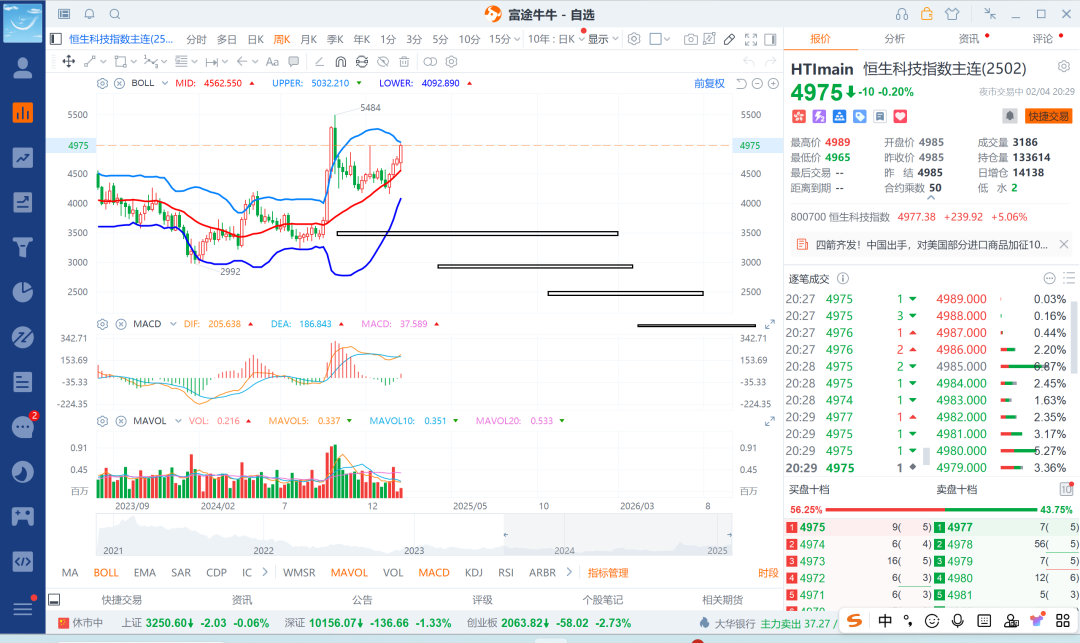Click the notification bell in title bar
Image resolution: width=1080 pixels, height=643 pixels.
[x=90, y=14]
